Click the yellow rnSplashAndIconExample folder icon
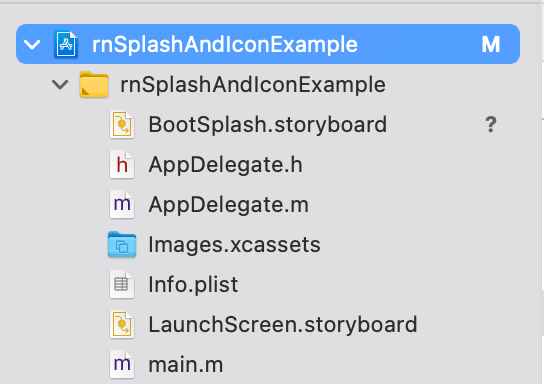This screenshot has height=384, width=544. [94, 84]
